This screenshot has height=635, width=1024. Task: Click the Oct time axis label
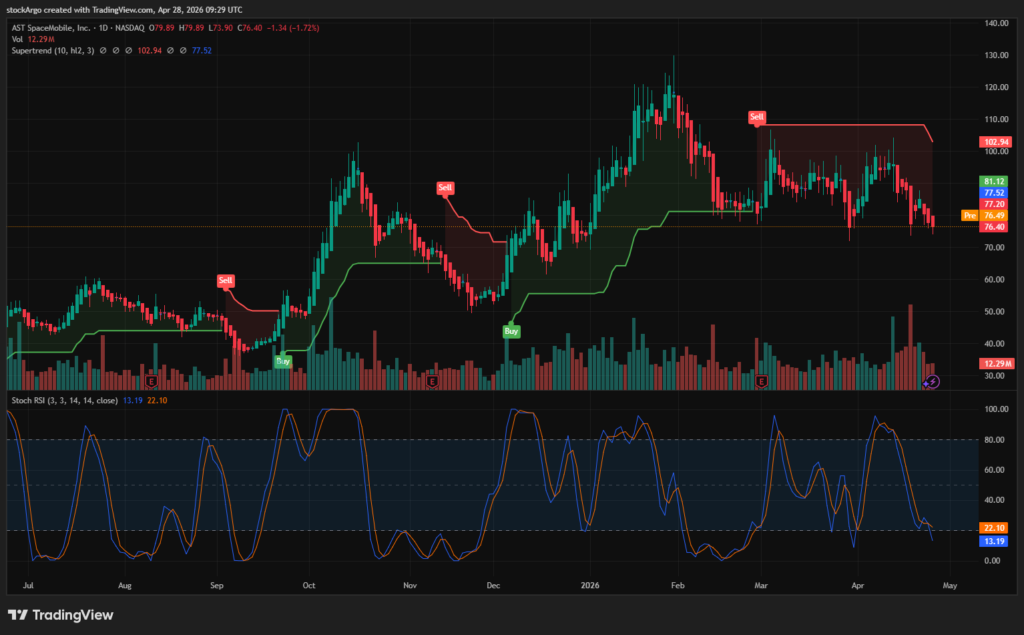tap(309, 585)
